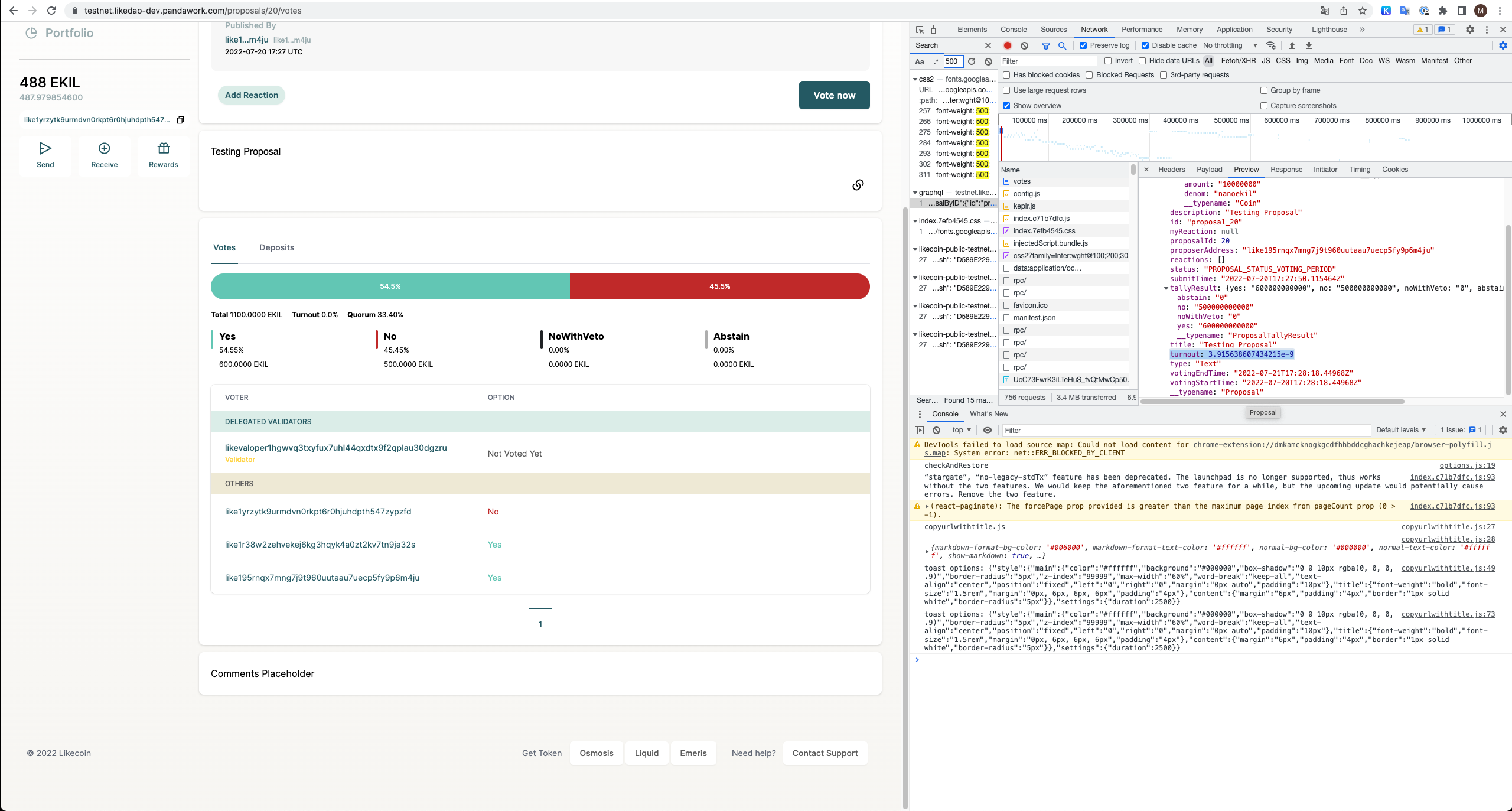Open the console top context dropdown

pos(961,430)
